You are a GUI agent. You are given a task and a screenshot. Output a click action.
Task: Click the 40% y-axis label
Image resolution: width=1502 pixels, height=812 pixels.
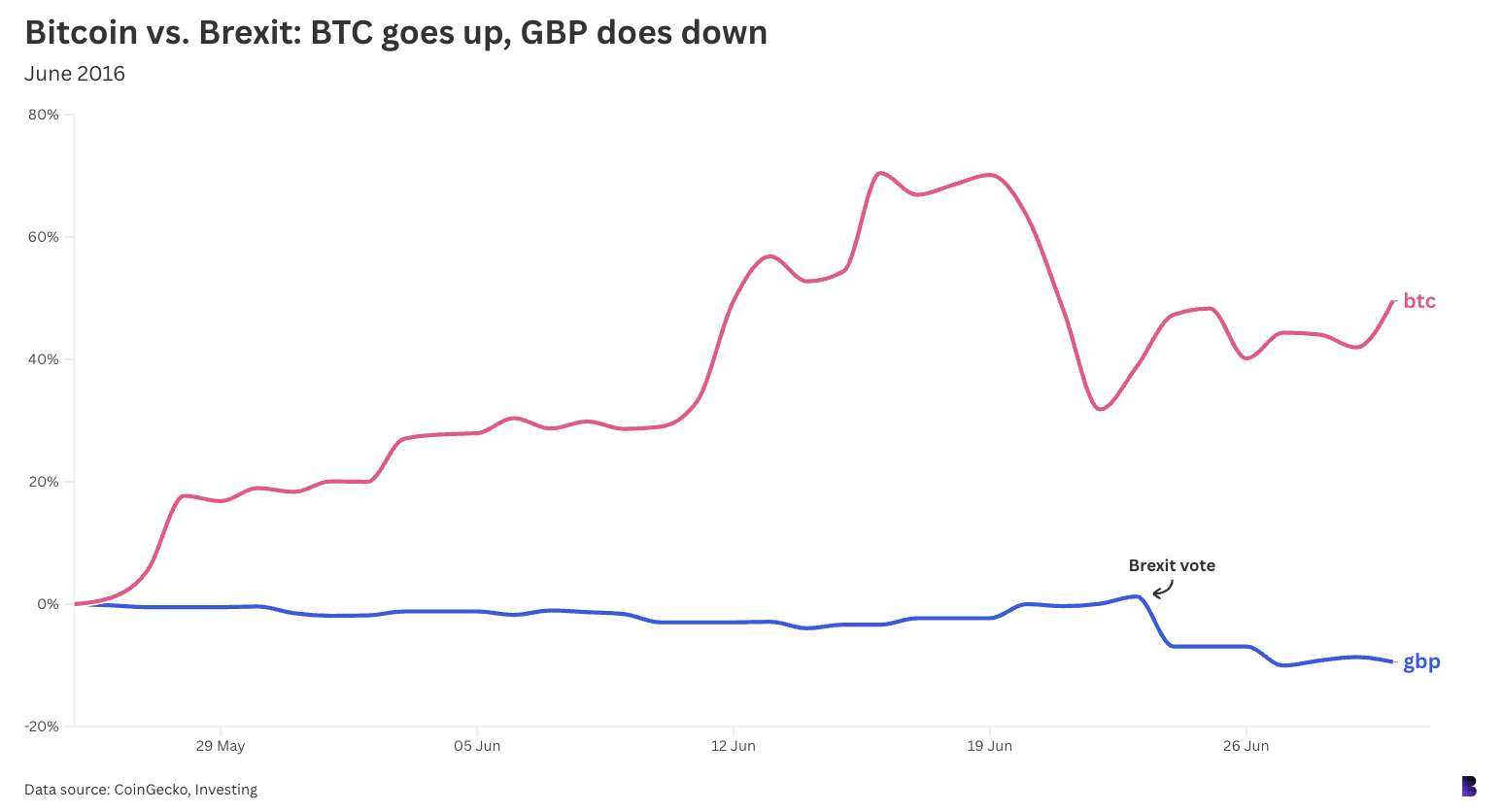click(x=44, y=359)
